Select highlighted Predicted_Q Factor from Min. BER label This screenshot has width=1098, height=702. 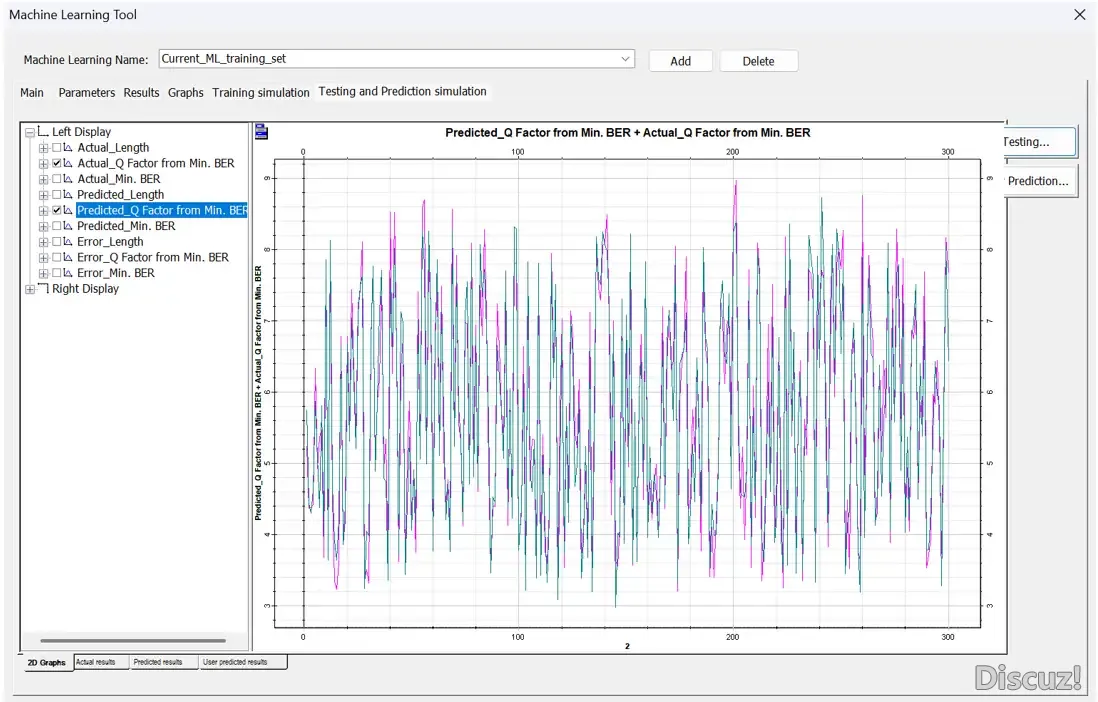click(162, 210)
